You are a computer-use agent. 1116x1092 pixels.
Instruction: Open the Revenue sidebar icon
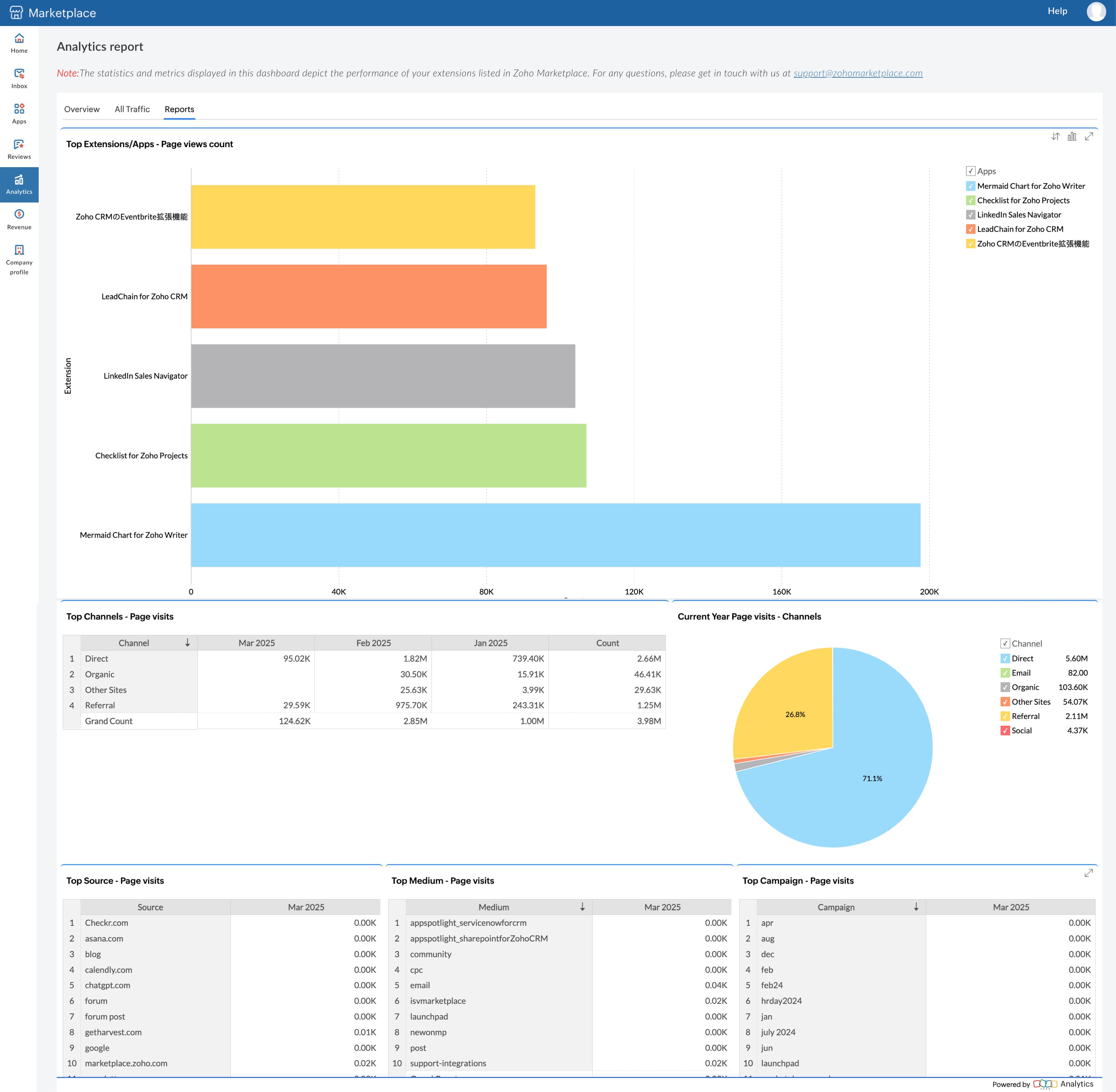click(19, 220)
